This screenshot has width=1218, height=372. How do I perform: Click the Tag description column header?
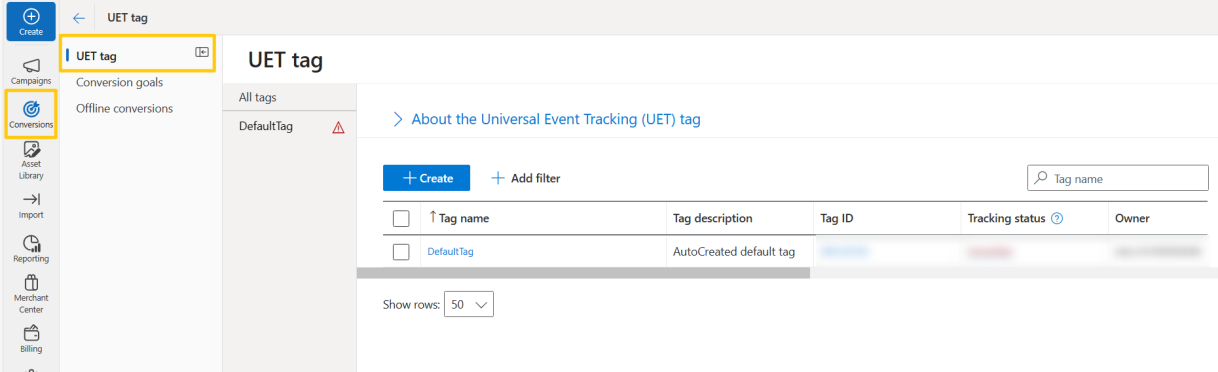coord(712,218)
